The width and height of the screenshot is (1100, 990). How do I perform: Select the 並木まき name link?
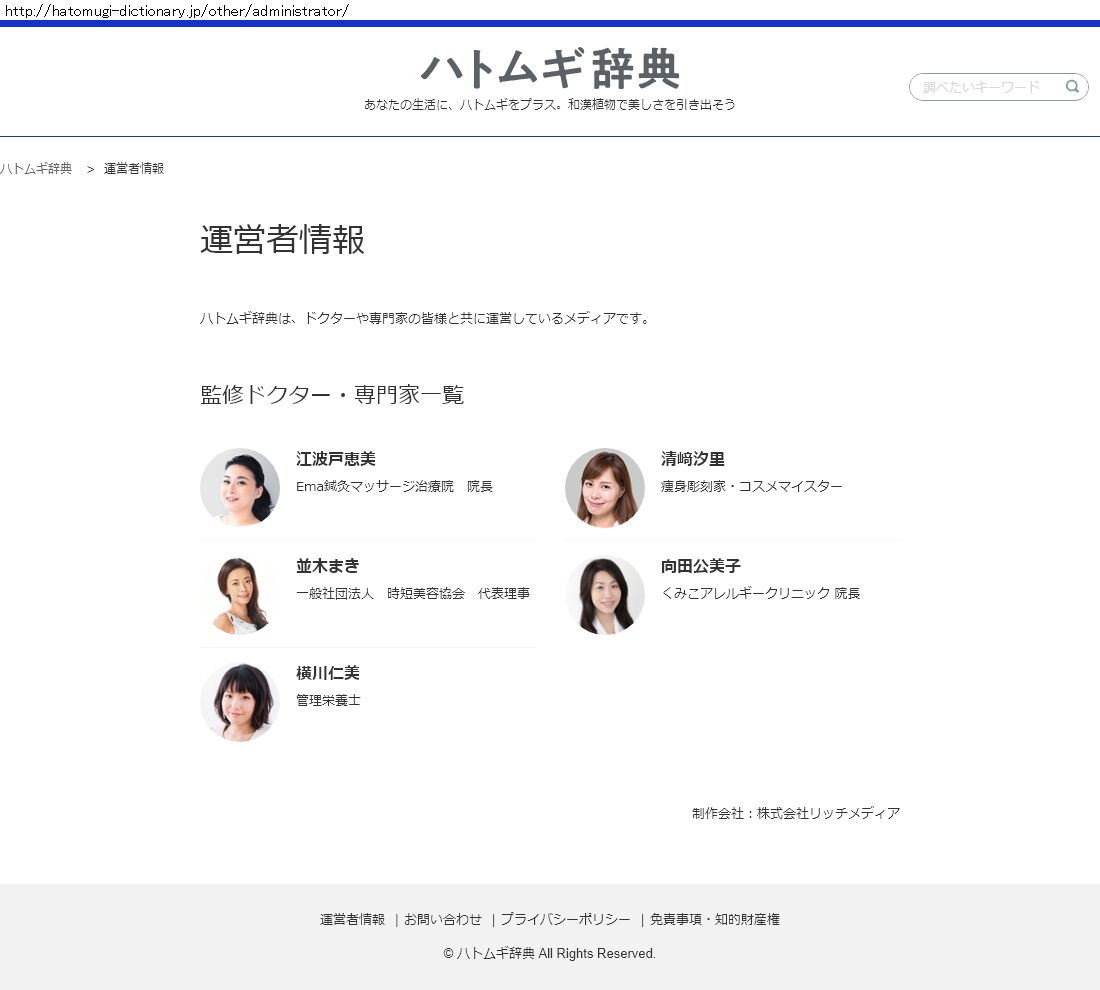coord(328,566)
